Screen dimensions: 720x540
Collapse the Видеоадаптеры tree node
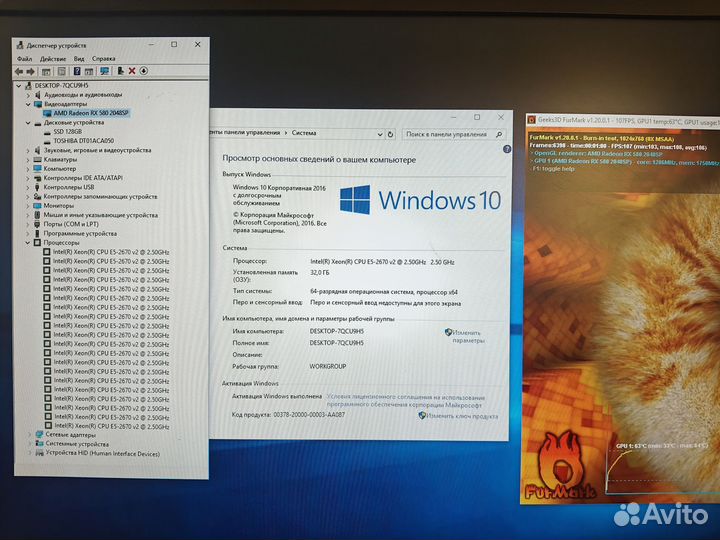(x=27, y=104)
